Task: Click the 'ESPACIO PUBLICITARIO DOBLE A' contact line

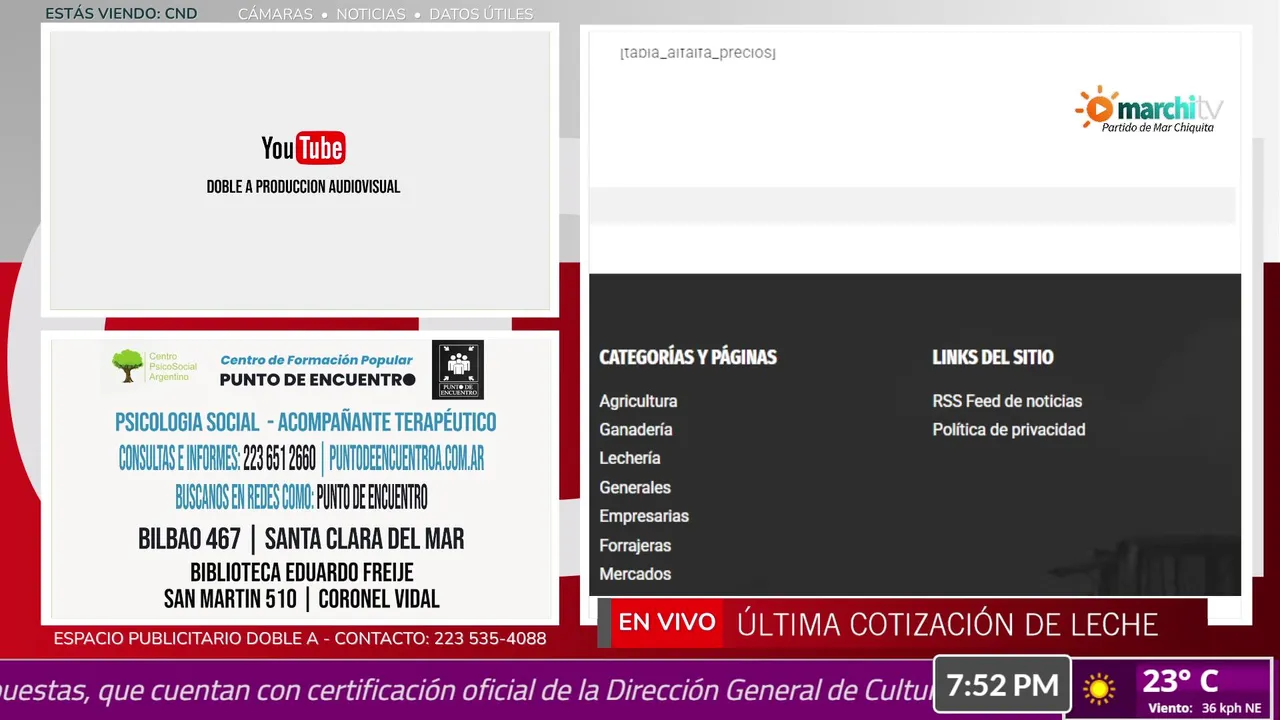Action: [300, 638]
